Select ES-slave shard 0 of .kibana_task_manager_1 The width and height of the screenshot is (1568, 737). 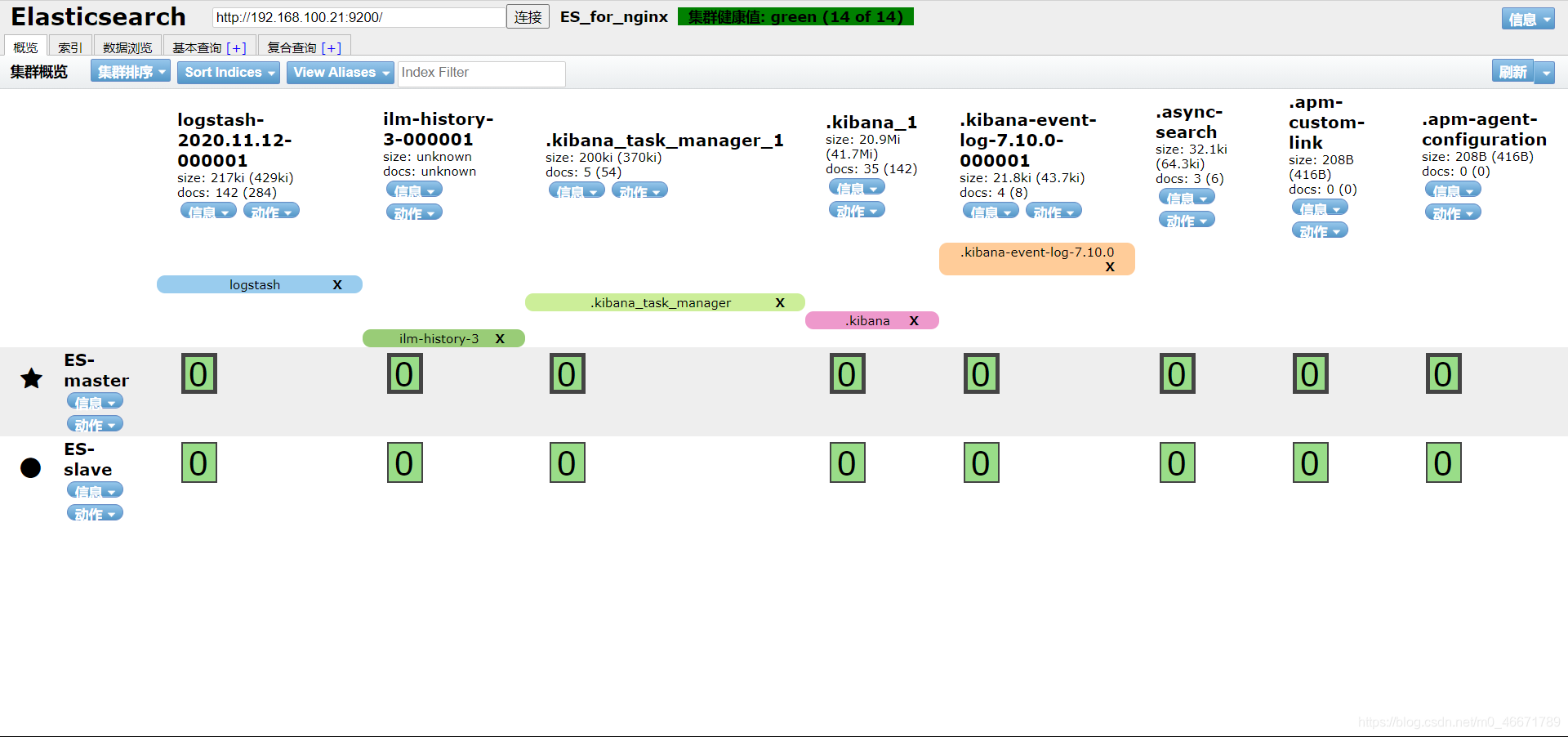(x=568, y=462)
